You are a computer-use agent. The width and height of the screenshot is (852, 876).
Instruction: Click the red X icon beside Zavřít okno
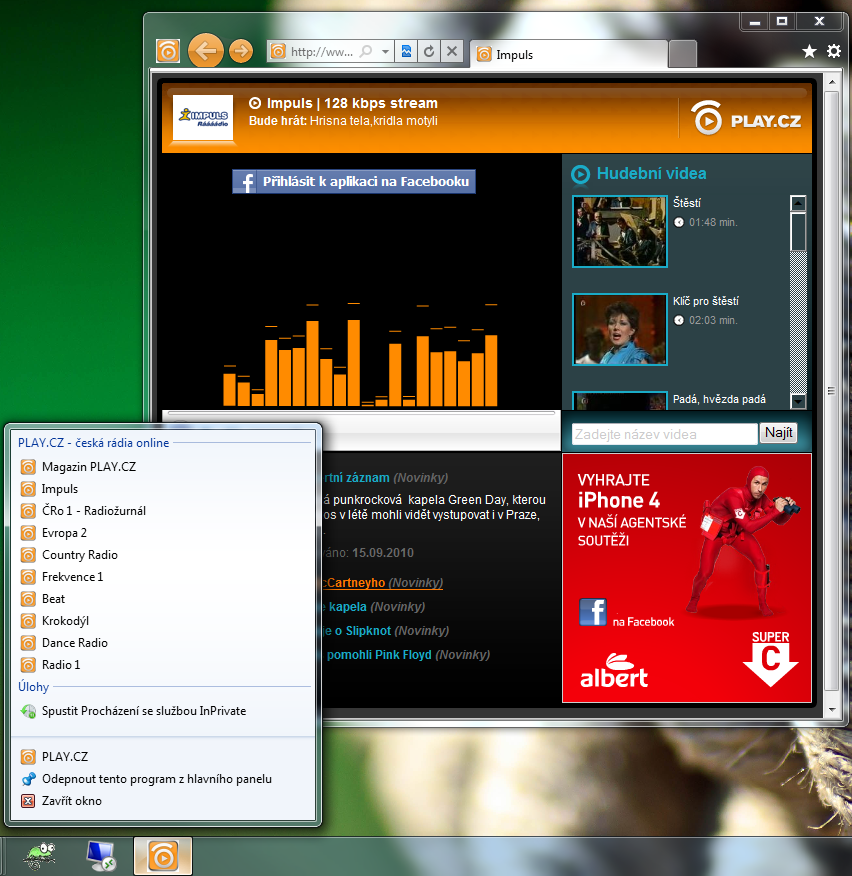28,801
